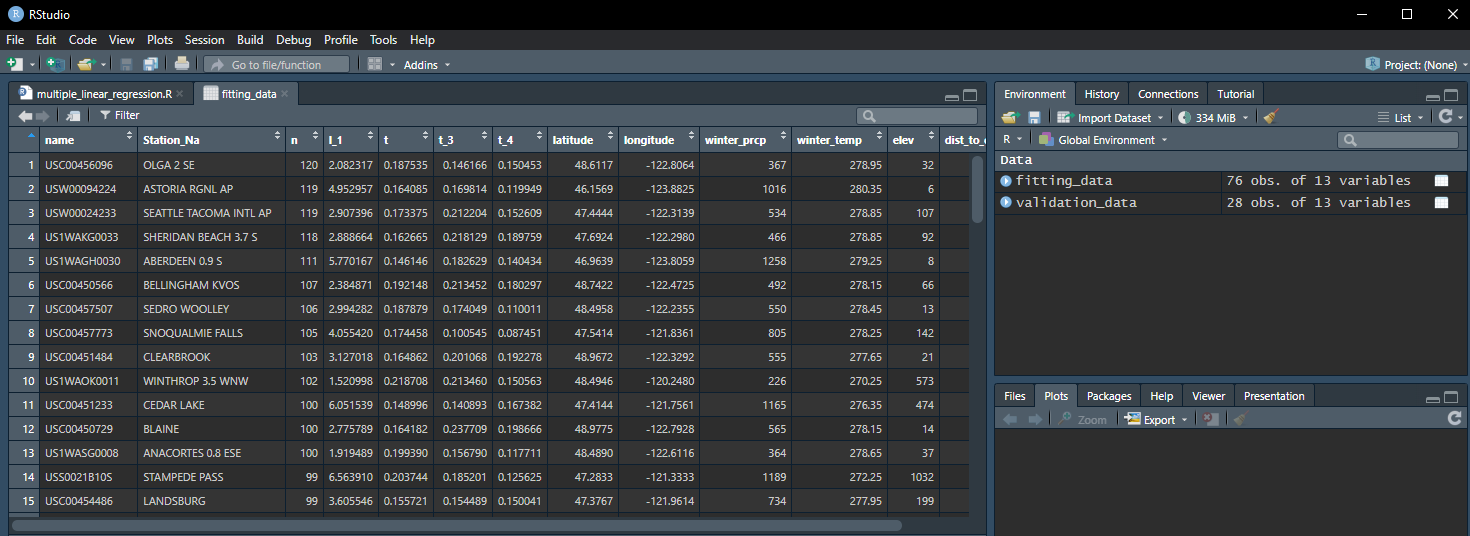1470x536 pixels.
Task: Click the data viewer search field
Action: point(916,115)
